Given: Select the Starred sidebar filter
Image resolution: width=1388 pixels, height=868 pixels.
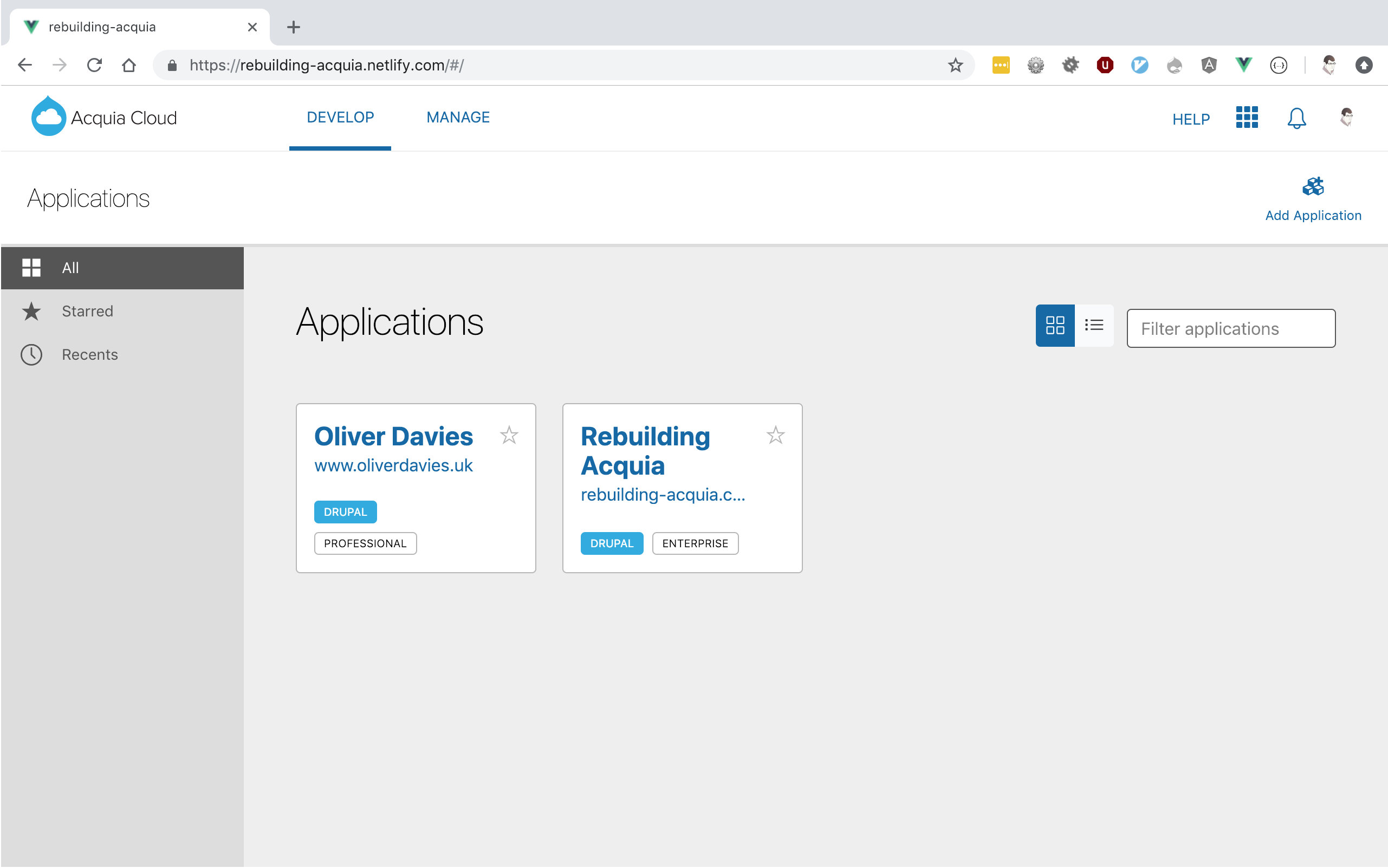Looking at the screenshot, I should 87,311.
